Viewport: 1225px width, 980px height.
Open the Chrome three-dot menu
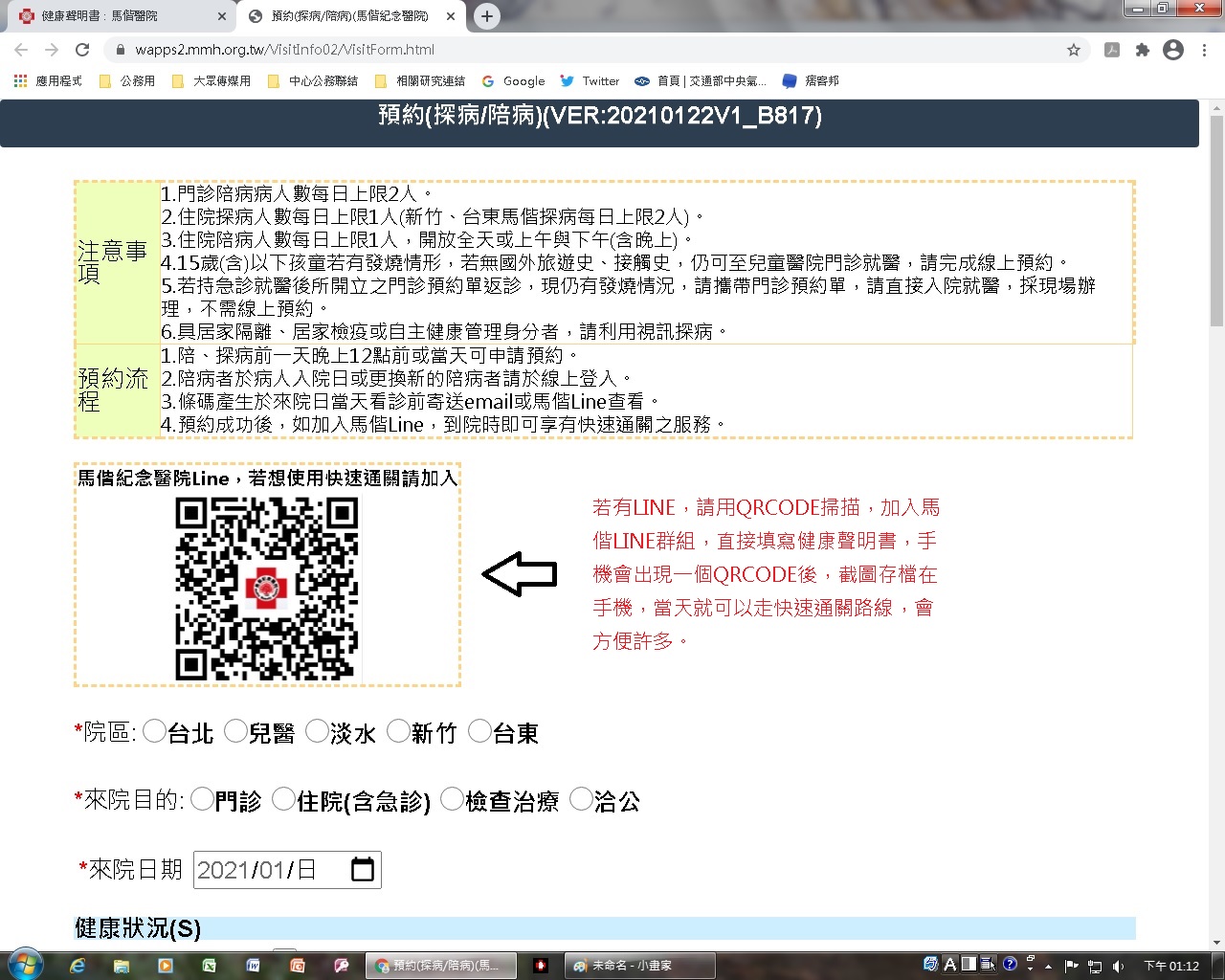pyautogui.click(x=1204, y=50)
